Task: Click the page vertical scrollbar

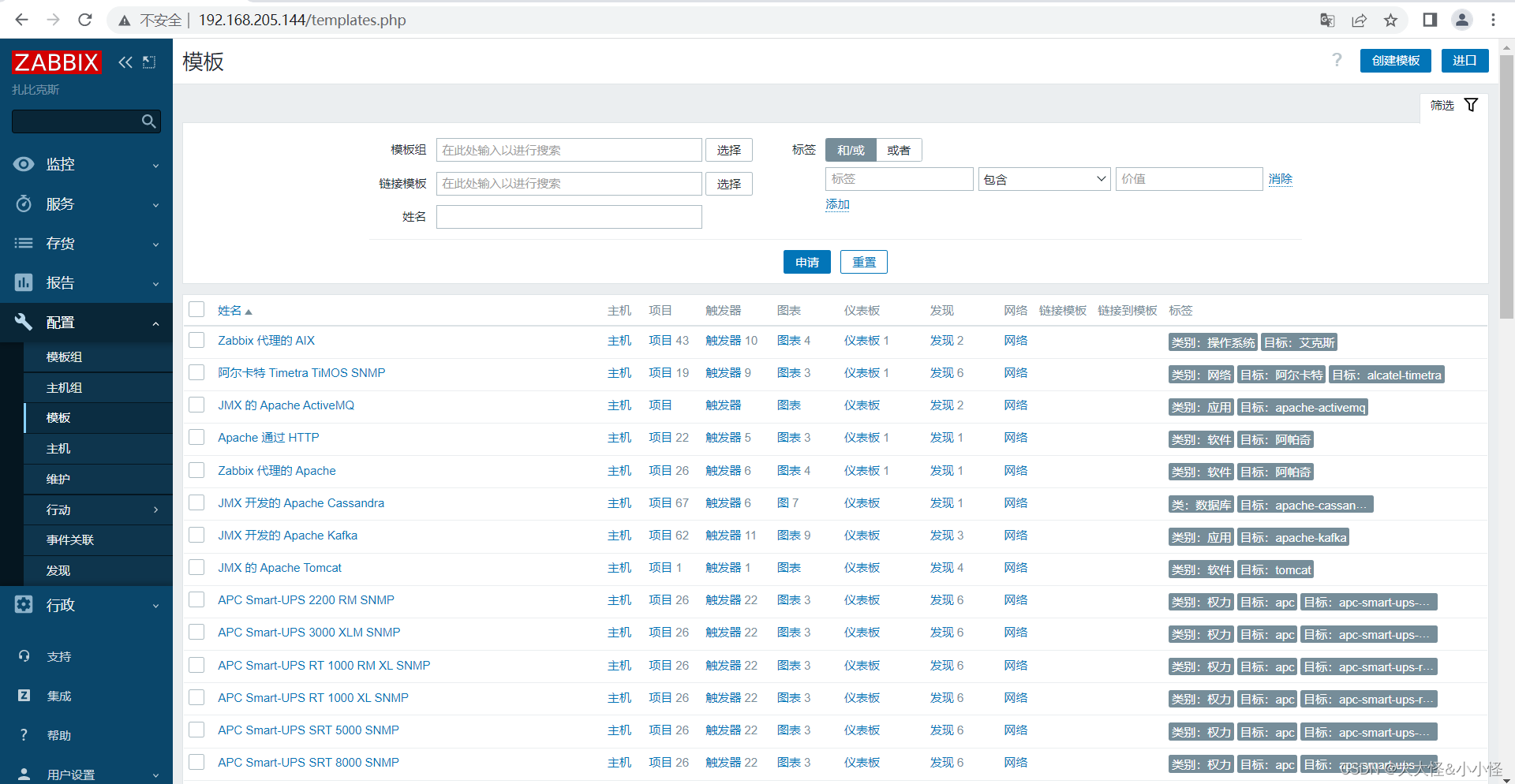Action: 1506,187
